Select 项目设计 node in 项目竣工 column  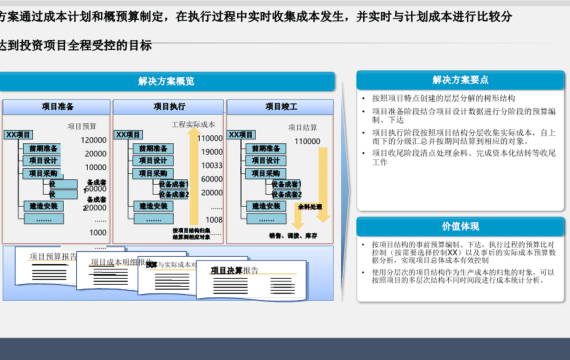(266, 160)
